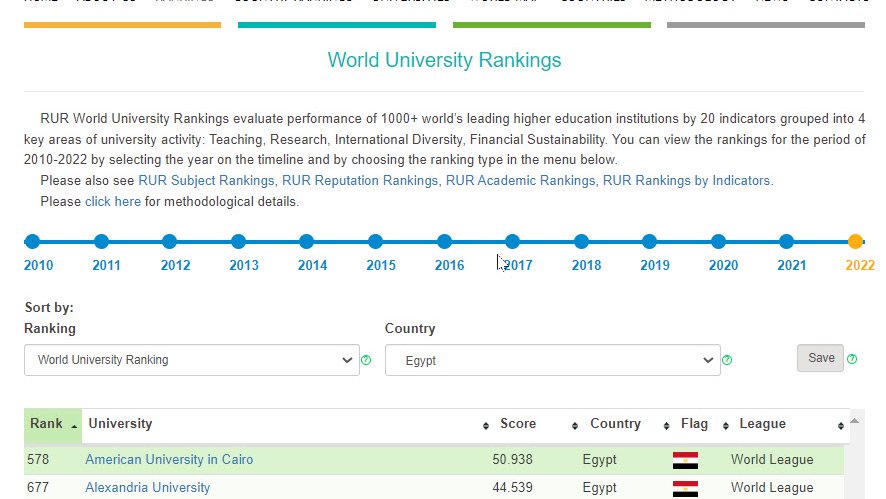Click score 44.539 cell
The height and width of the screenshot is (499, 886).
pos(513,488)
